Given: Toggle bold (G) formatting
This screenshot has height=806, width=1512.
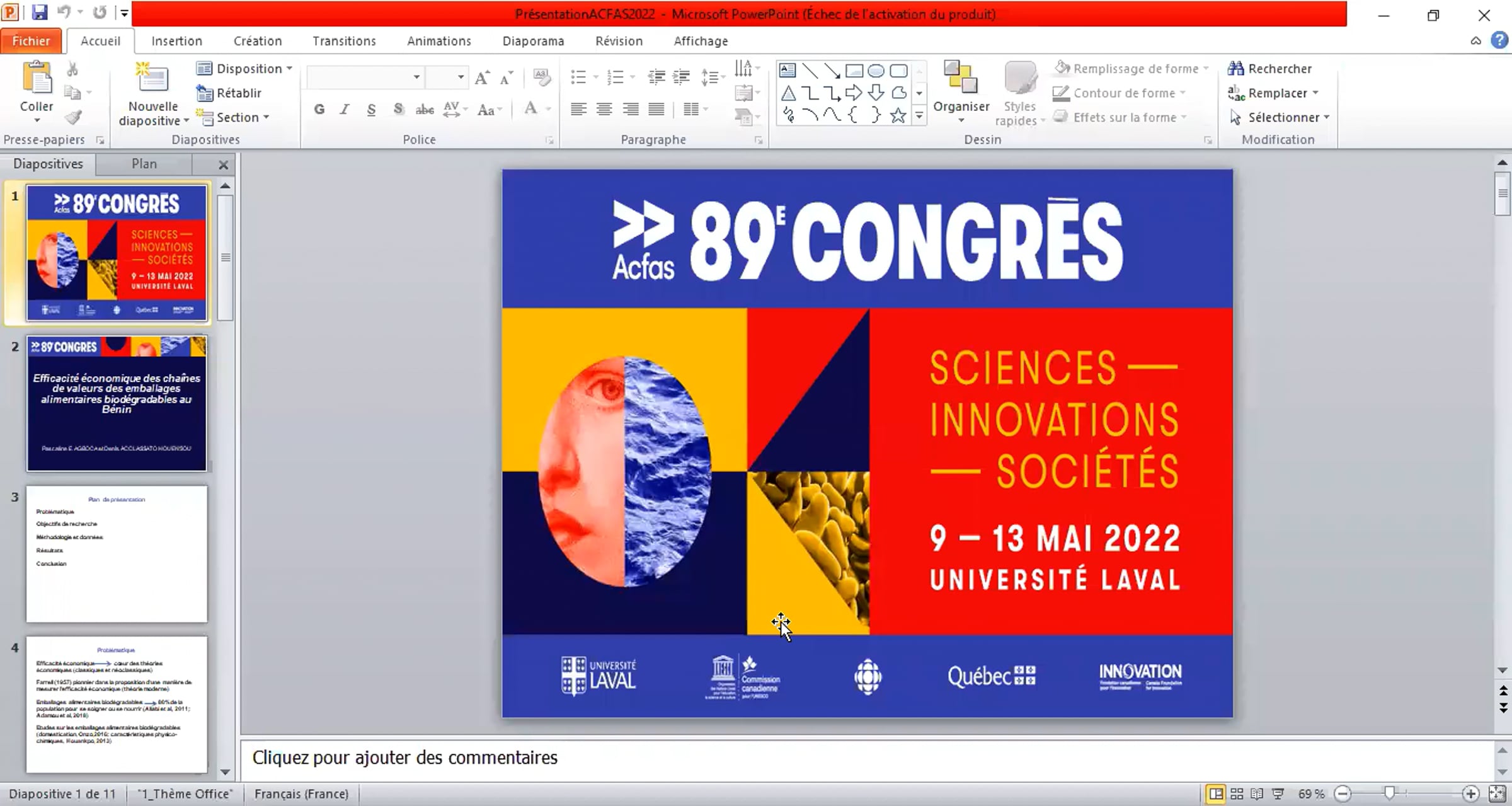Looking at the screenshot, I should (319, 110).
